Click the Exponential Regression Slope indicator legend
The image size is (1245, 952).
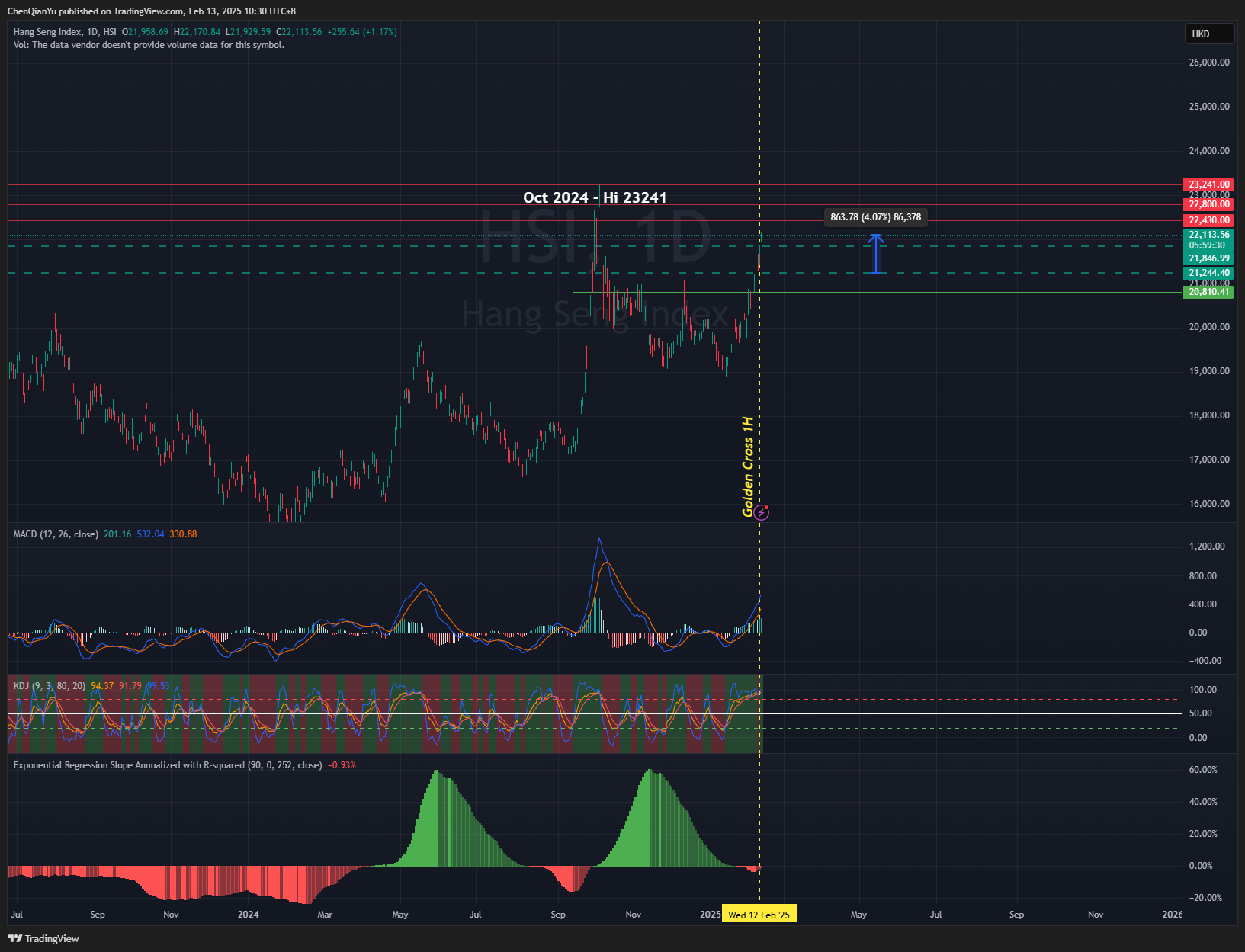tap(168, 765)
